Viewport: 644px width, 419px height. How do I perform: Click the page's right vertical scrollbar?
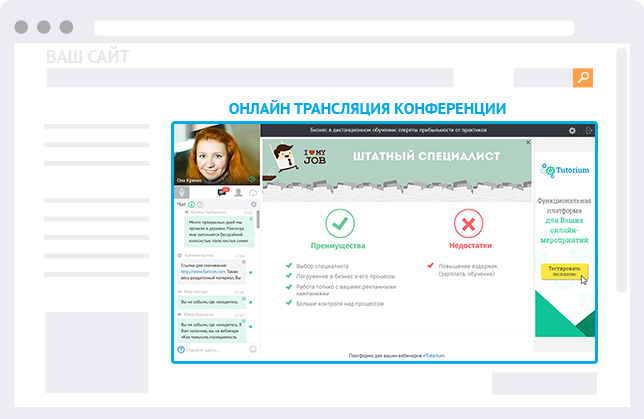tap(621, 170)
